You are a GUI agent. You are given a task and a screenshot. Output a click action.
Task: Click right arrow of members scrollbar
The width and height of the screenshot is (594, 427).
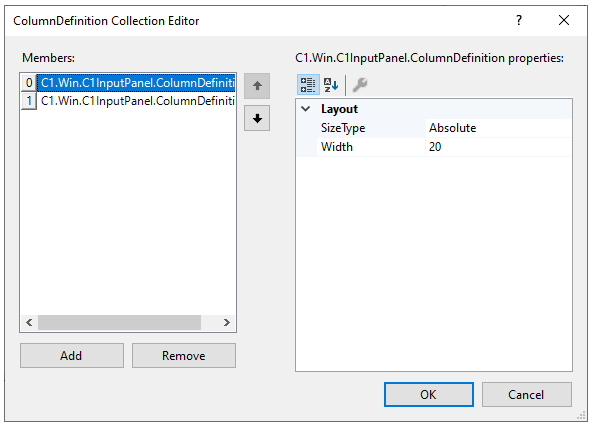click(227, 322)
